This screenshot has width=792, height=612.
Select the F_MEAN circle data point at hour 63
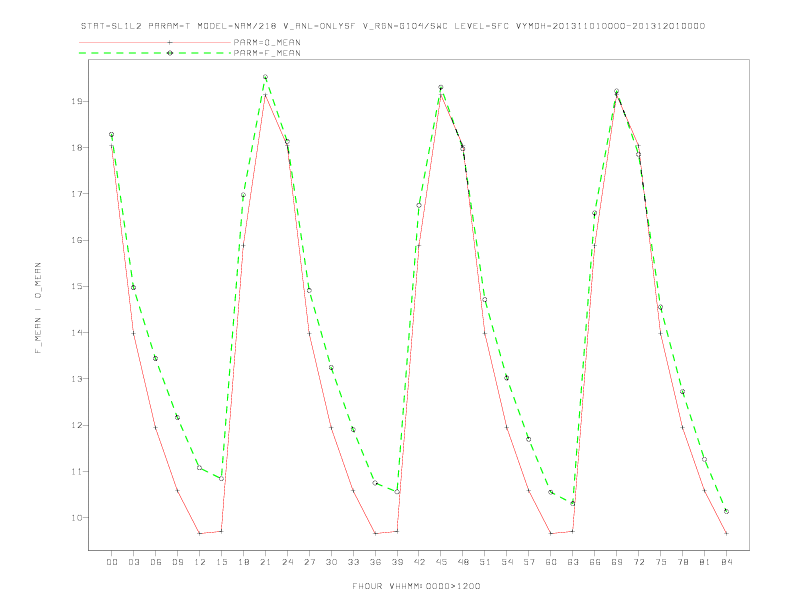point(573,503)
